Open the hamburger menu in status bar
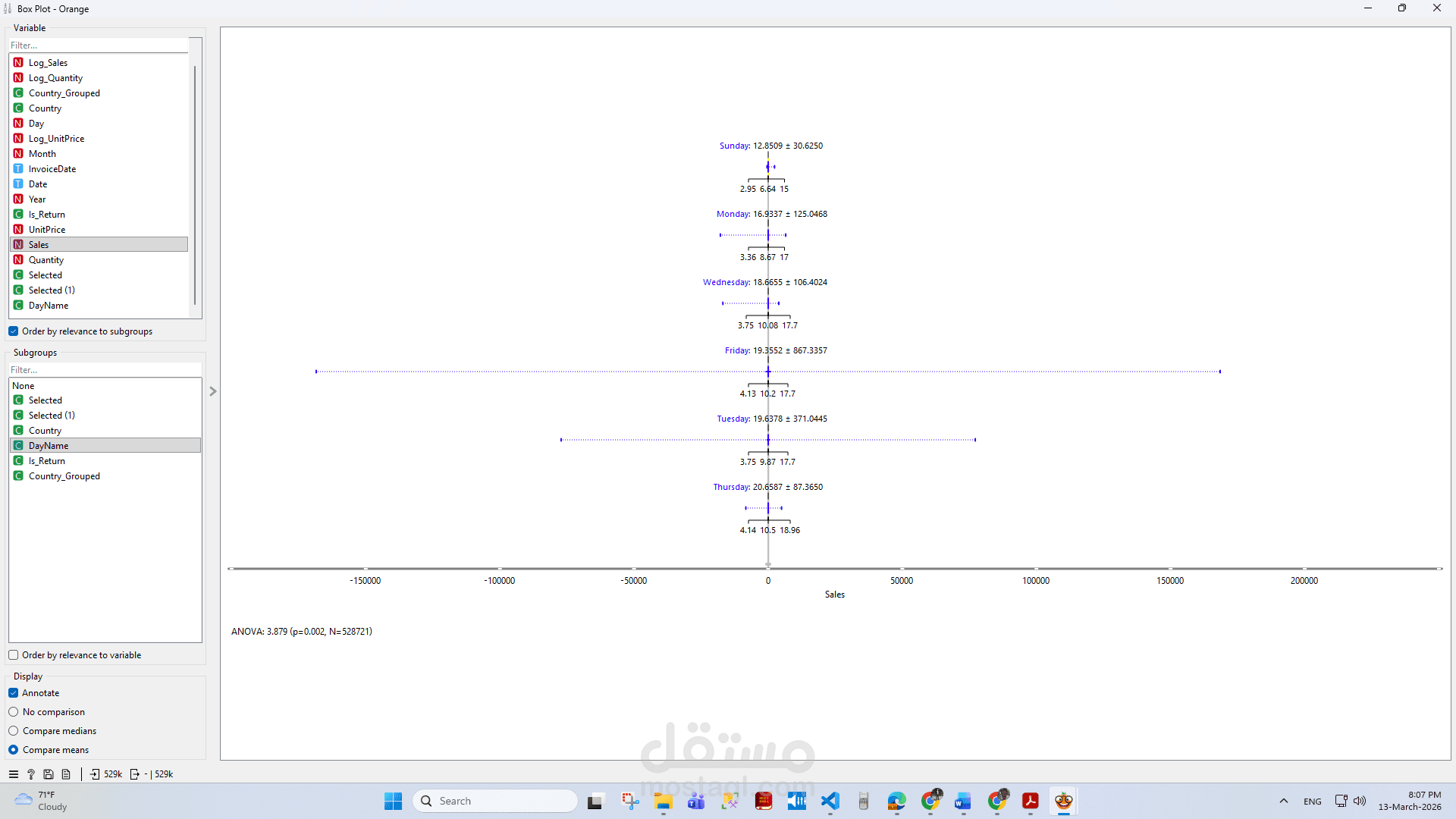 13,774
